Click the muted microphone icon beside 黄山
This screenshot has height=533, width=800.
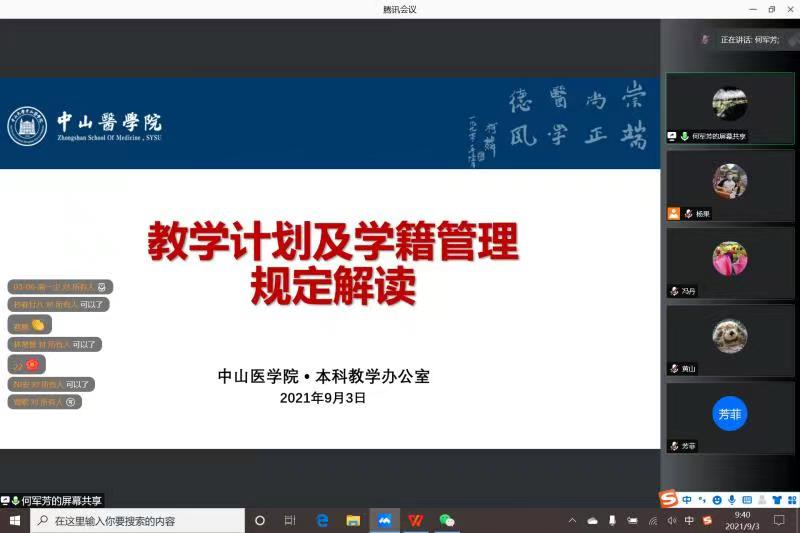[675, 369]
